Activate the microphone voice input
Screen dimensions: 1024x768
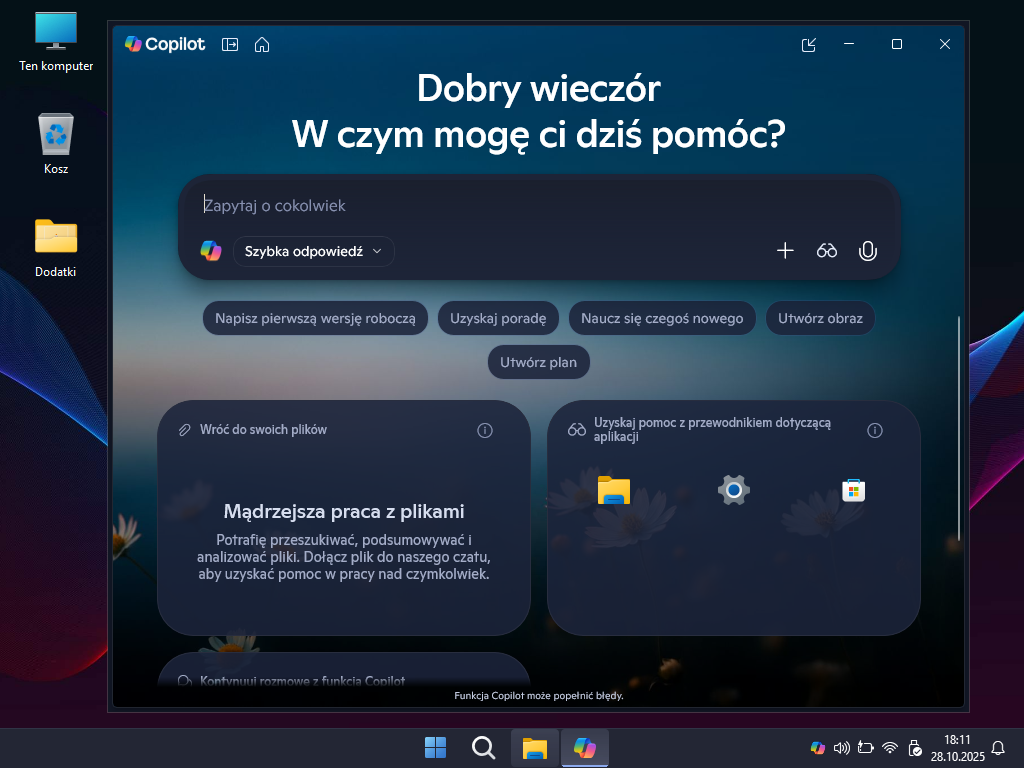coord(867,251)
